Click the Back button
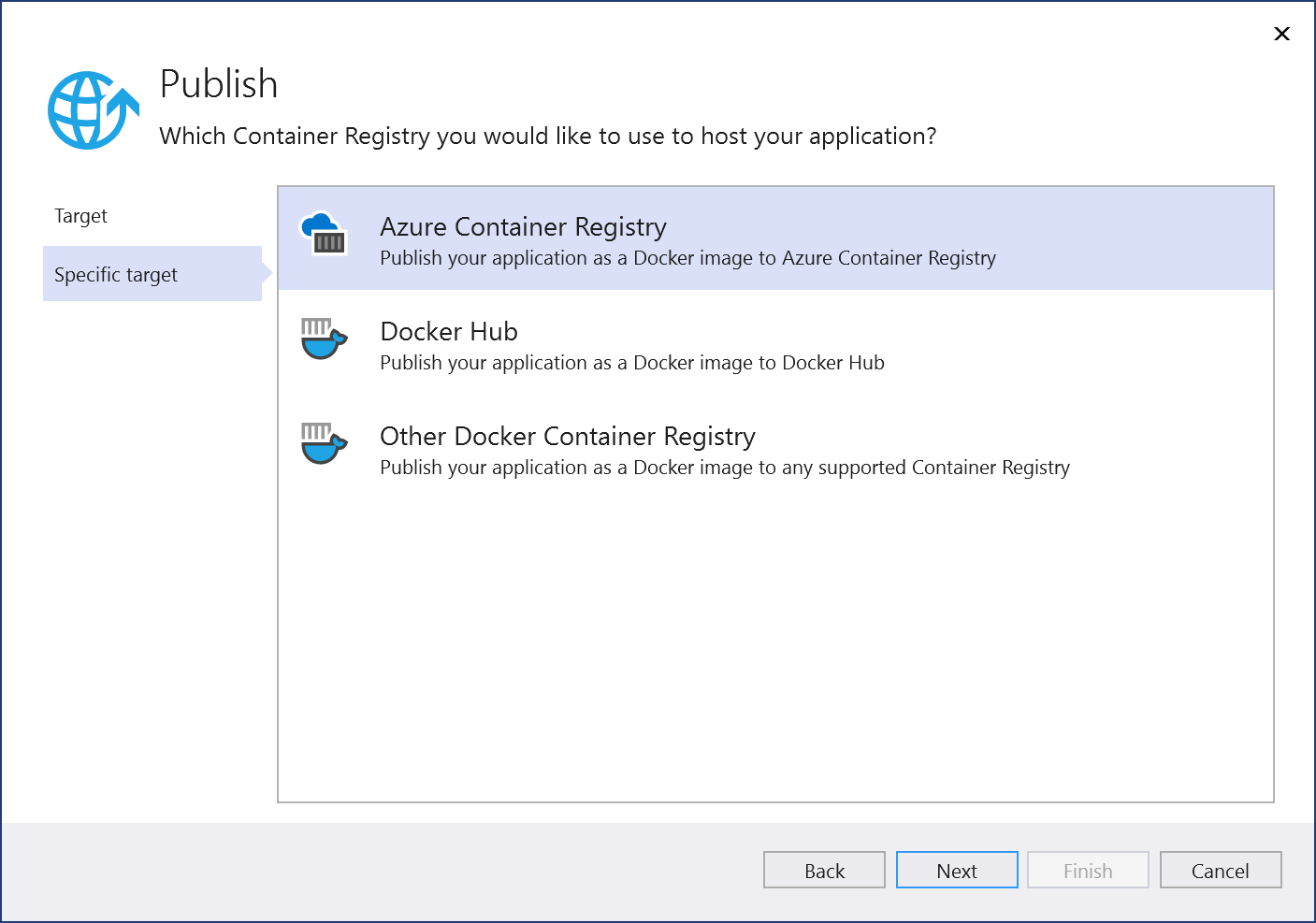This screenshot has height=923, width=1316. coord(824,870)
